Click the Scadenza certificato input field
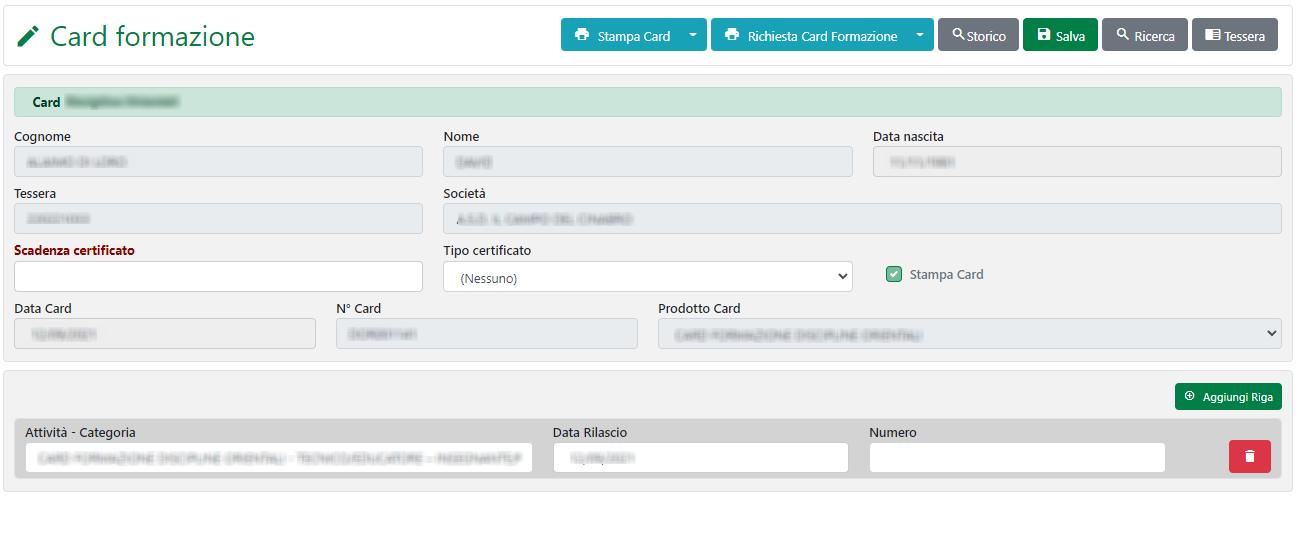The height and width of the screenshot is (549, 1307). [x=218, y=277]
